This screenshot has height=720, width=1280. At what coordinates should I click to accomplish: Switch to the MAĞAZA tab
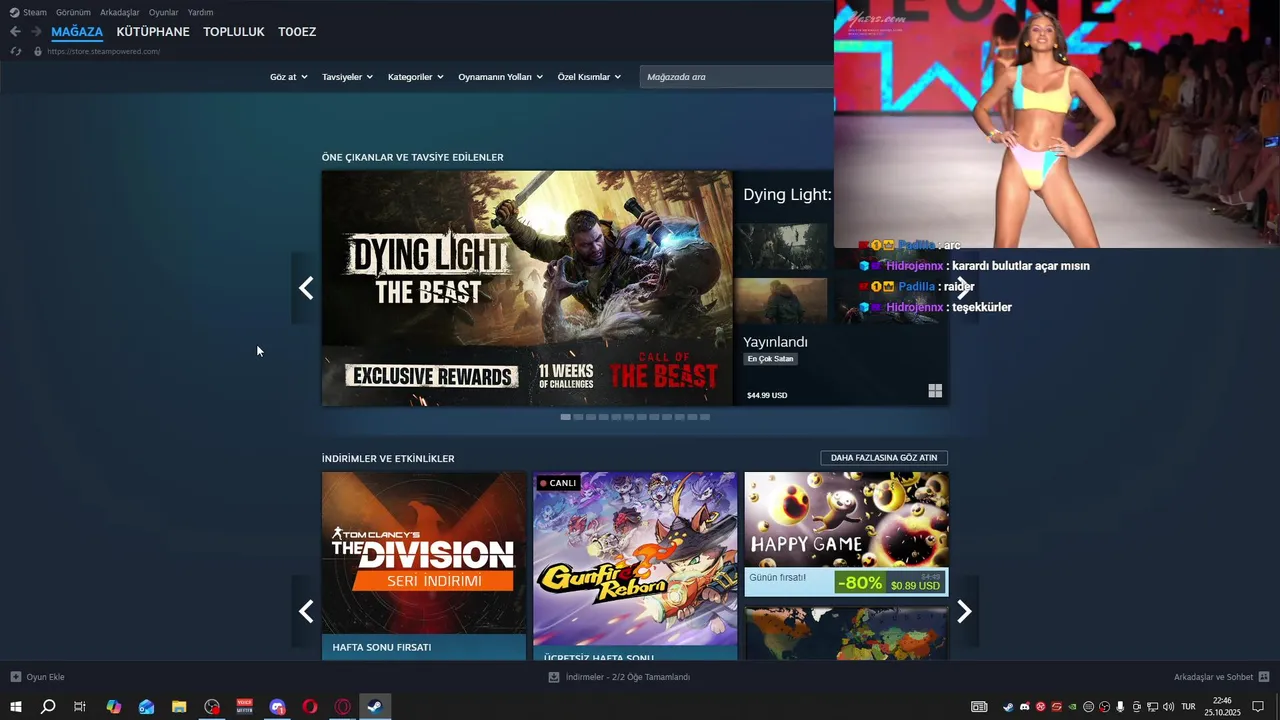(x=77, y=32)
